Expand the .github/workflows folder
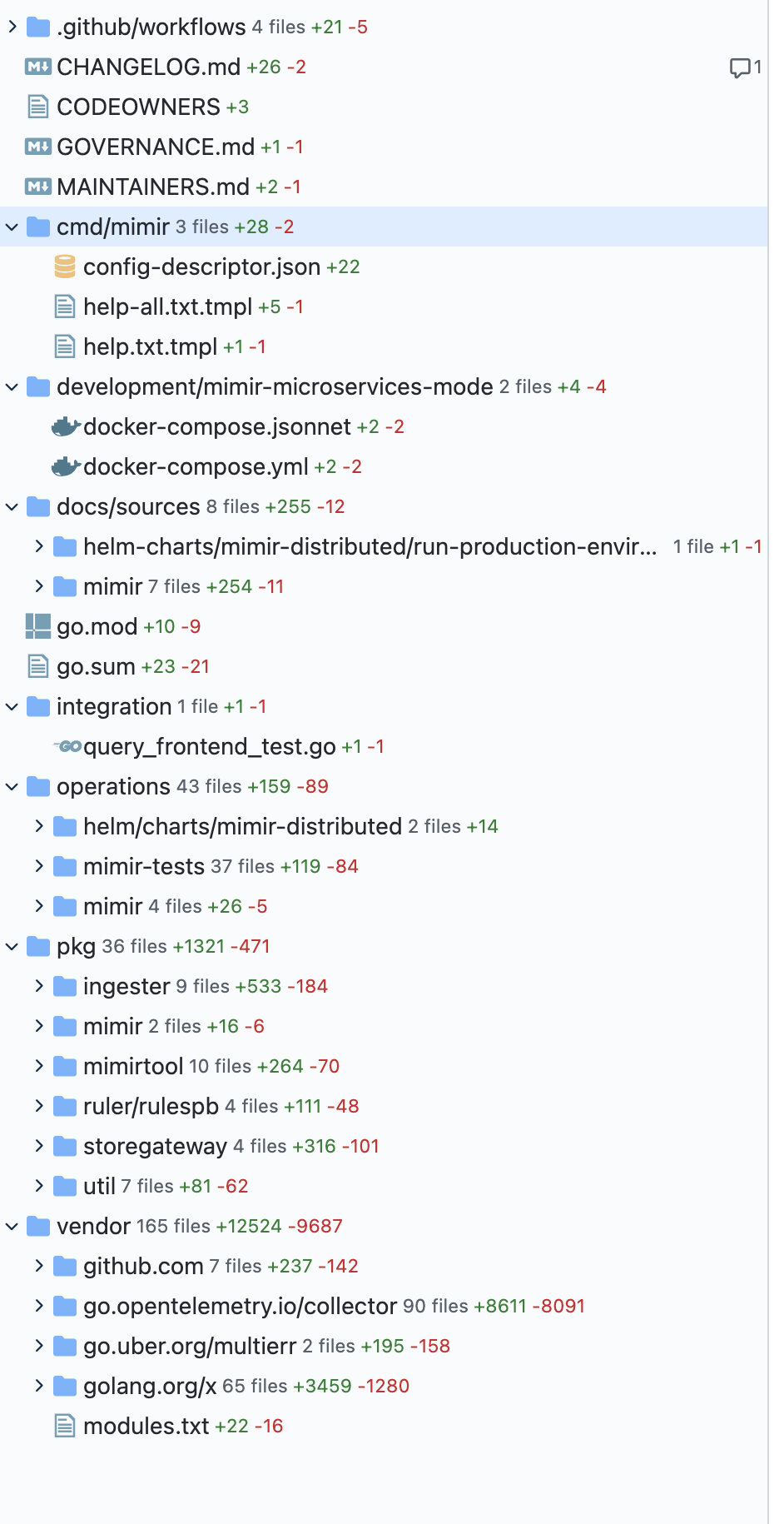The image size is (784, 1524). coord(12,27)
